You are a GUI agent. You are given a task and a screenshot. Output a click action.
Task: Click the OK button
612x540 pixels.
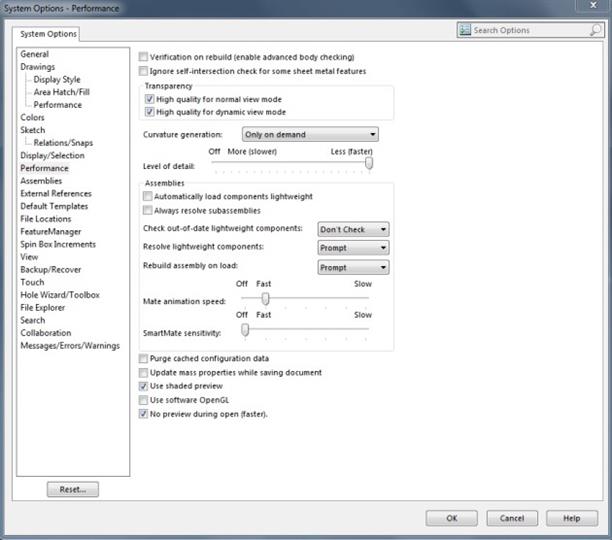pos(451,518)
